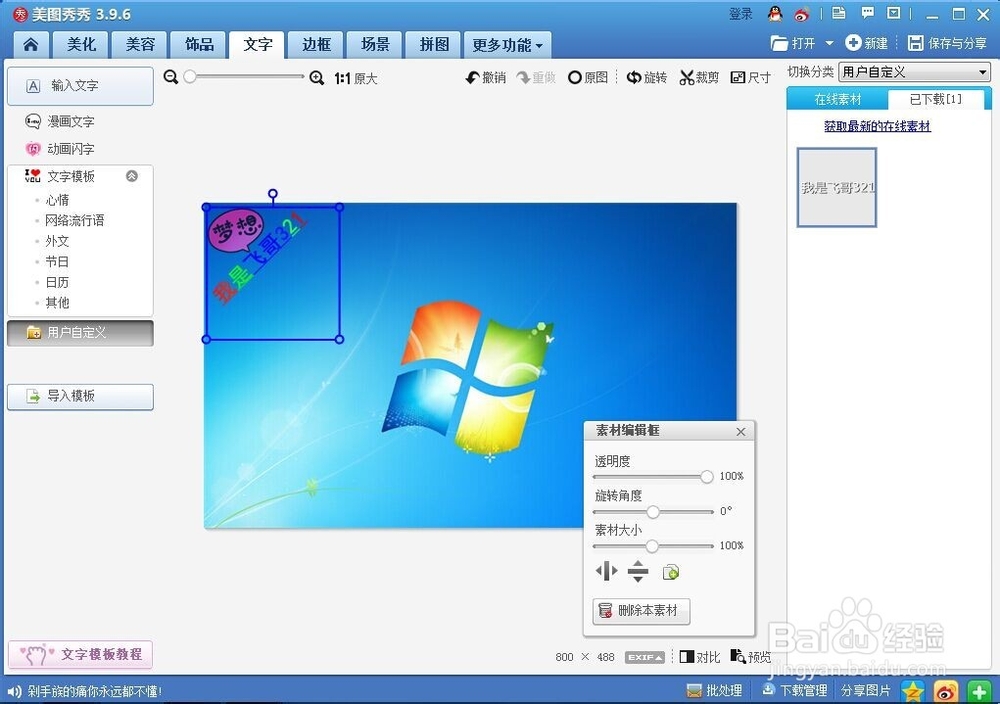Switch to the 已下载[1] tab
1000x704 pixels.
[x=935, y=99]
